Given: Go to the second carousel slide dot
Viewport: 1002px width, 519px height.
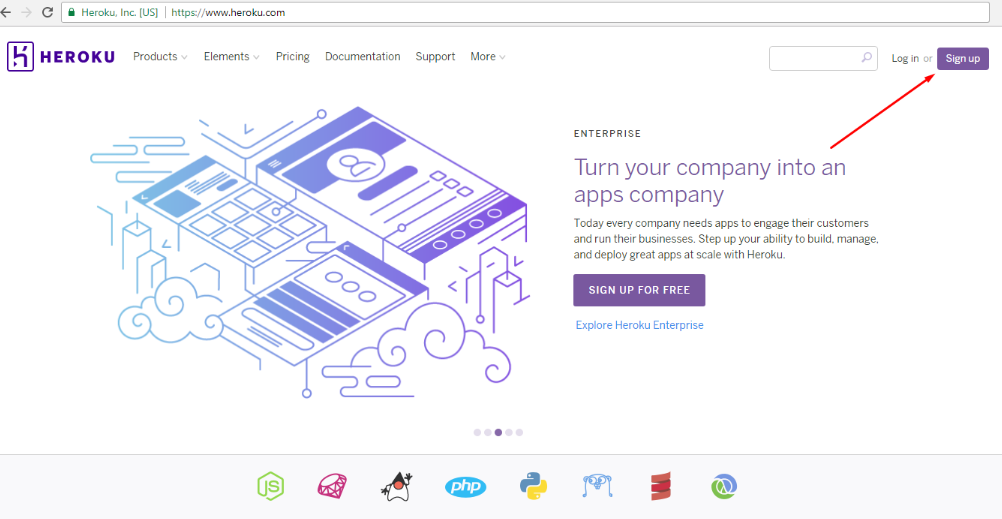Looking at the screenshot, I should point(488,432).
